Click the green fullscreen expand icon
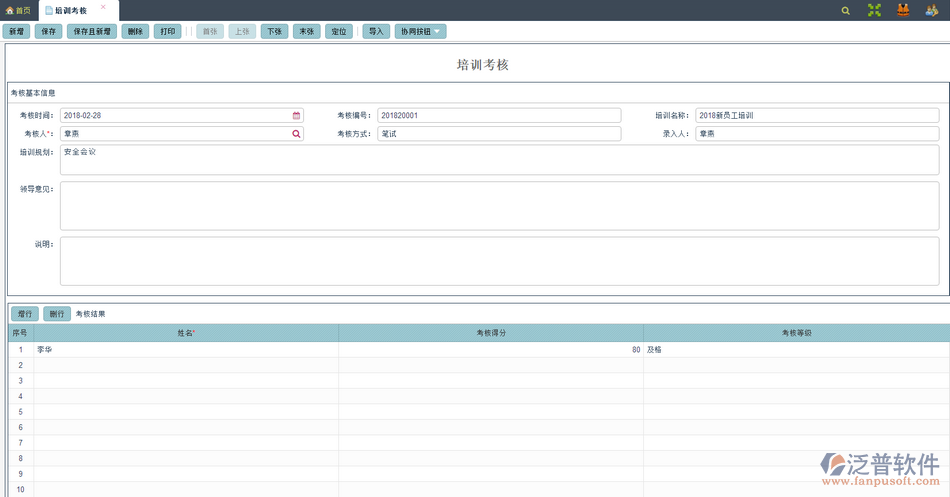This screenshot has width=950, height=497. 874,10
